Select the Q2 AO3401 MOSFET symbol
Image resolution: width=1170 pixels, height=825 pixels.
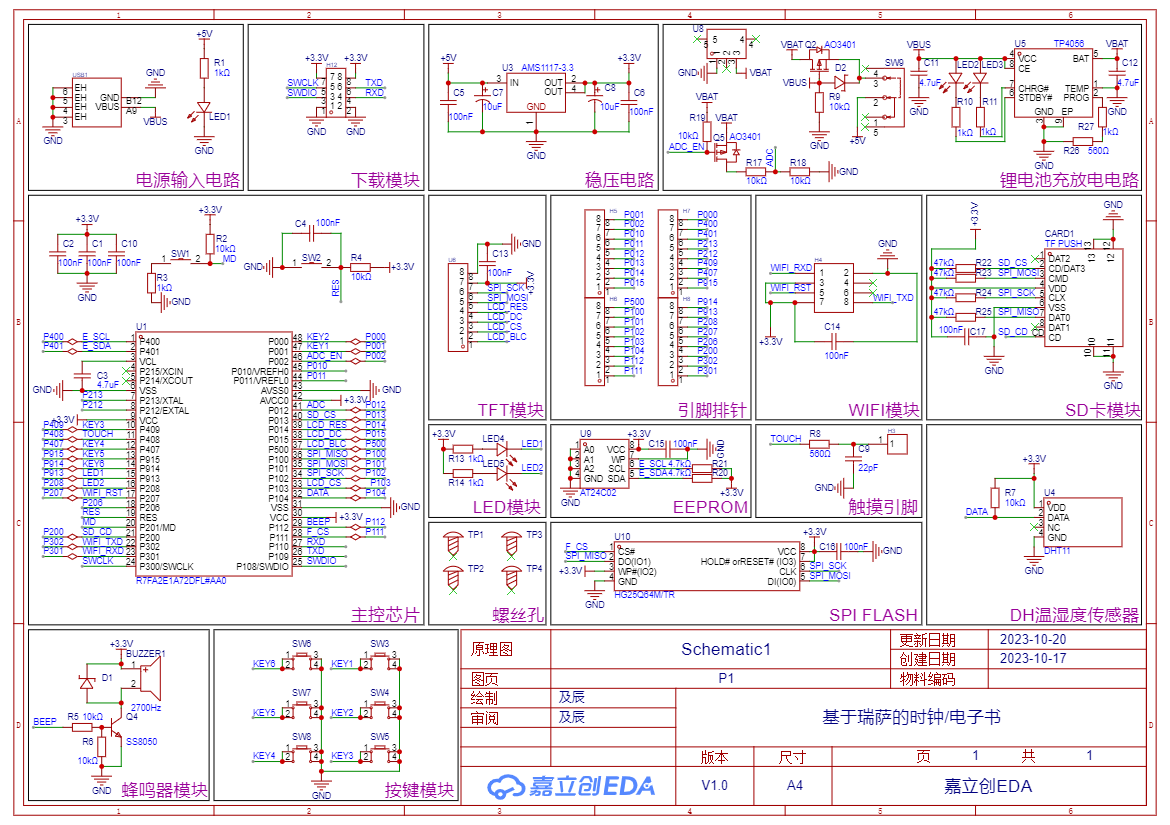pyautogui.click(x=820, y=62)
